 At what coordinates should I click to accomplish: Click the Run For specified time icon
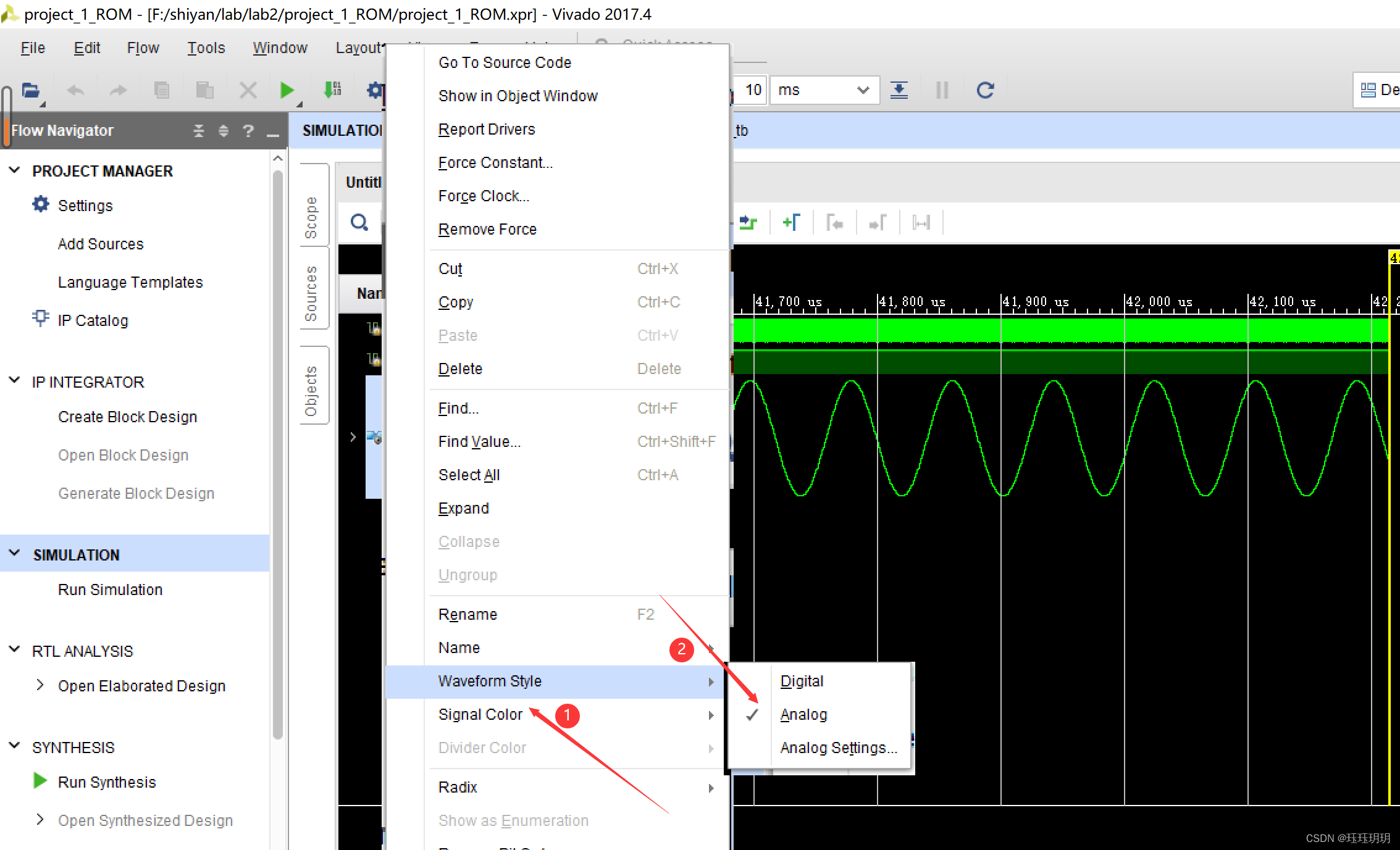click(x=899, y=90)
